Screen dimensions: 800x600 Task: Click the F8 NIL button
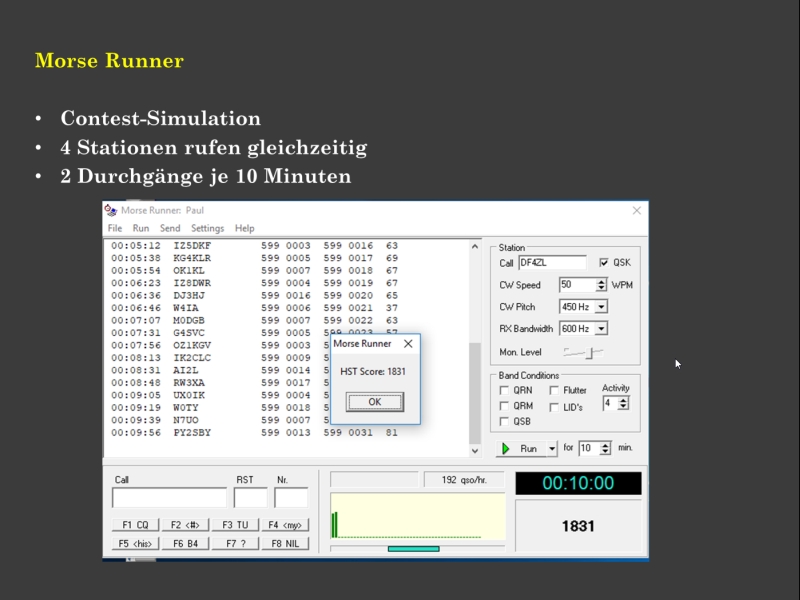(285, 543)
